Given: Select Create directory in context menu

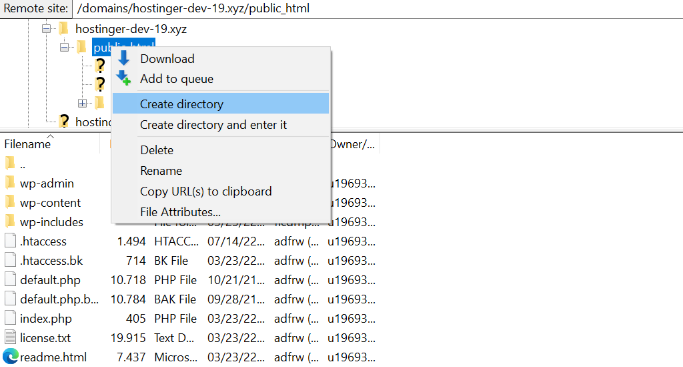Looking at the screenshot, I should tap(220, 104).
